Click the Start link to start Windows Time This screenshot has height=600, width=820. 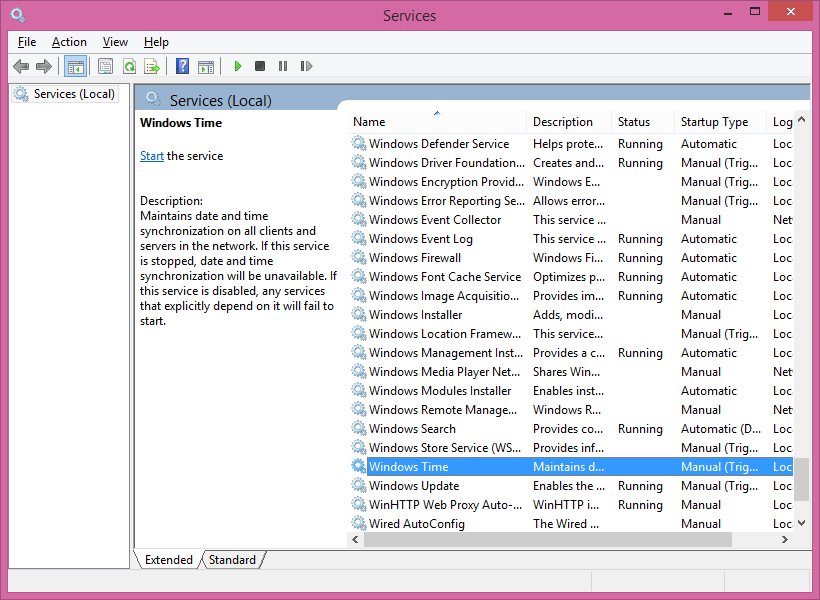pyautogui.click(x=151, y=155)
